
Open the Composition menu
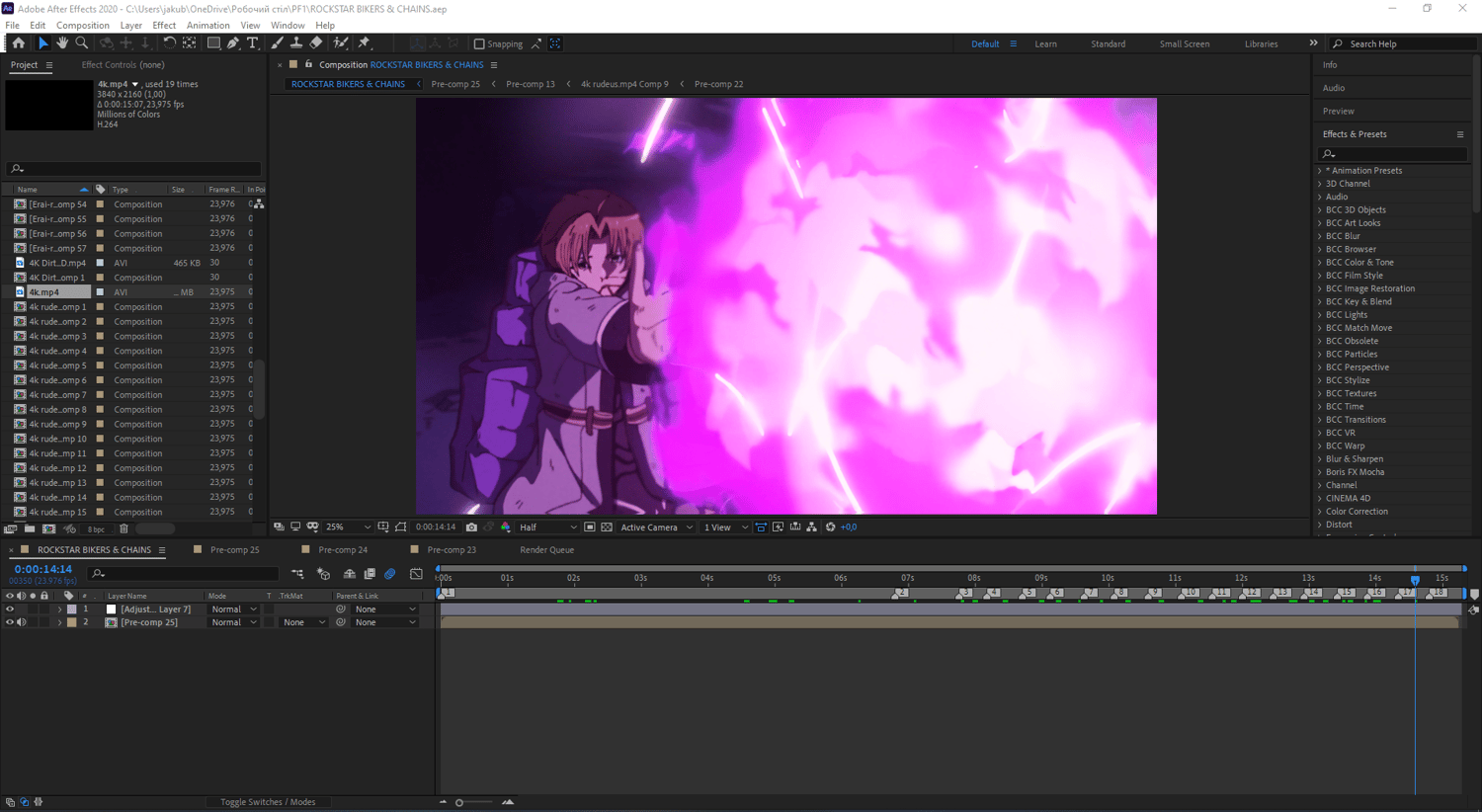pyautogui.click(x=83, y=25)
